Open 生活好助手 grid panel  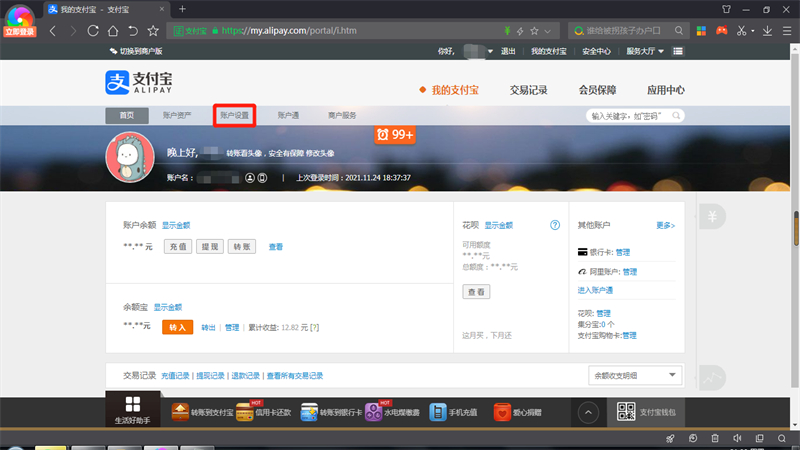tap(133, 410)
